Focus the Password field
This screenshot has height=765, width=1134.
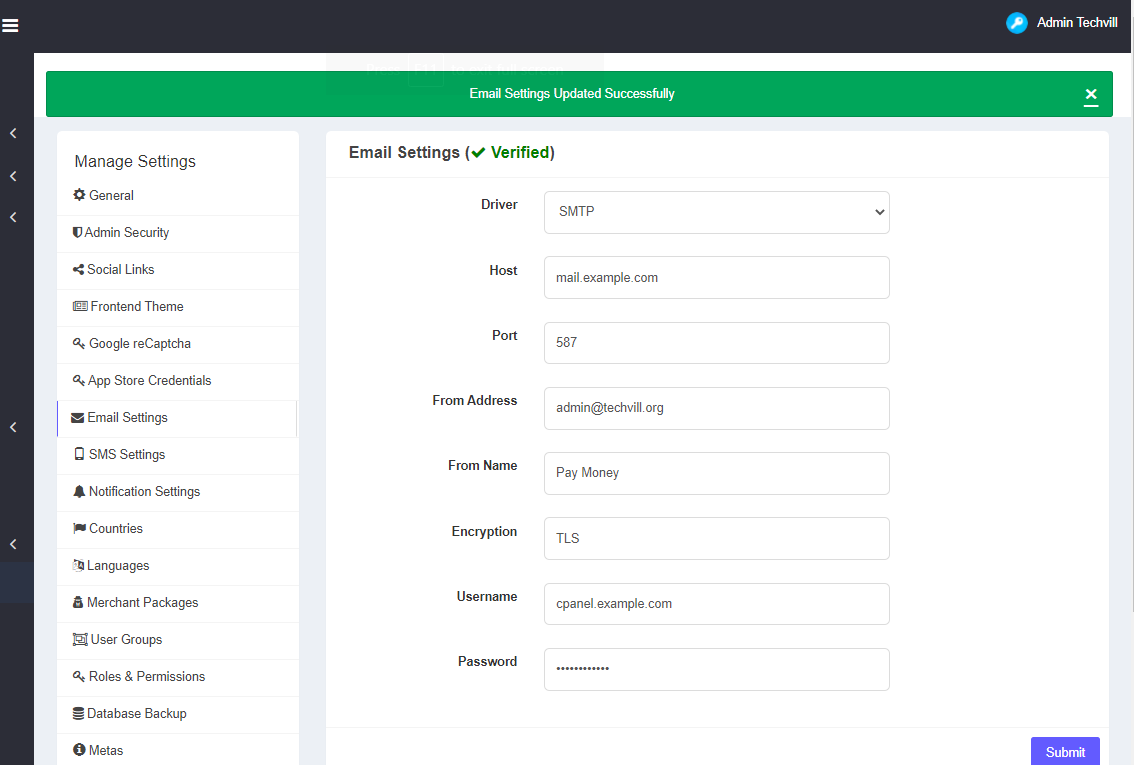(x=716, y=669)
